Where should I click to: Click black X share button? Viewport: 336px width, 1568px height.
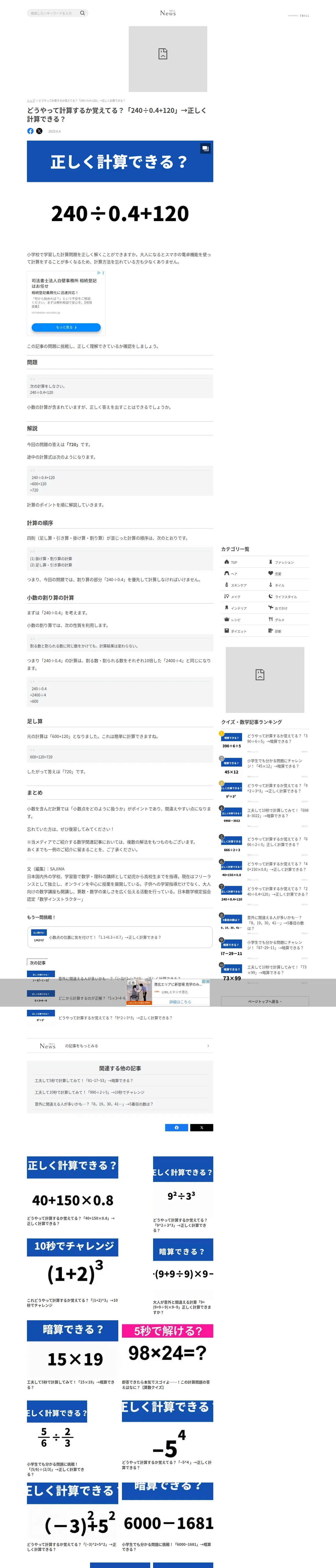202,1127
